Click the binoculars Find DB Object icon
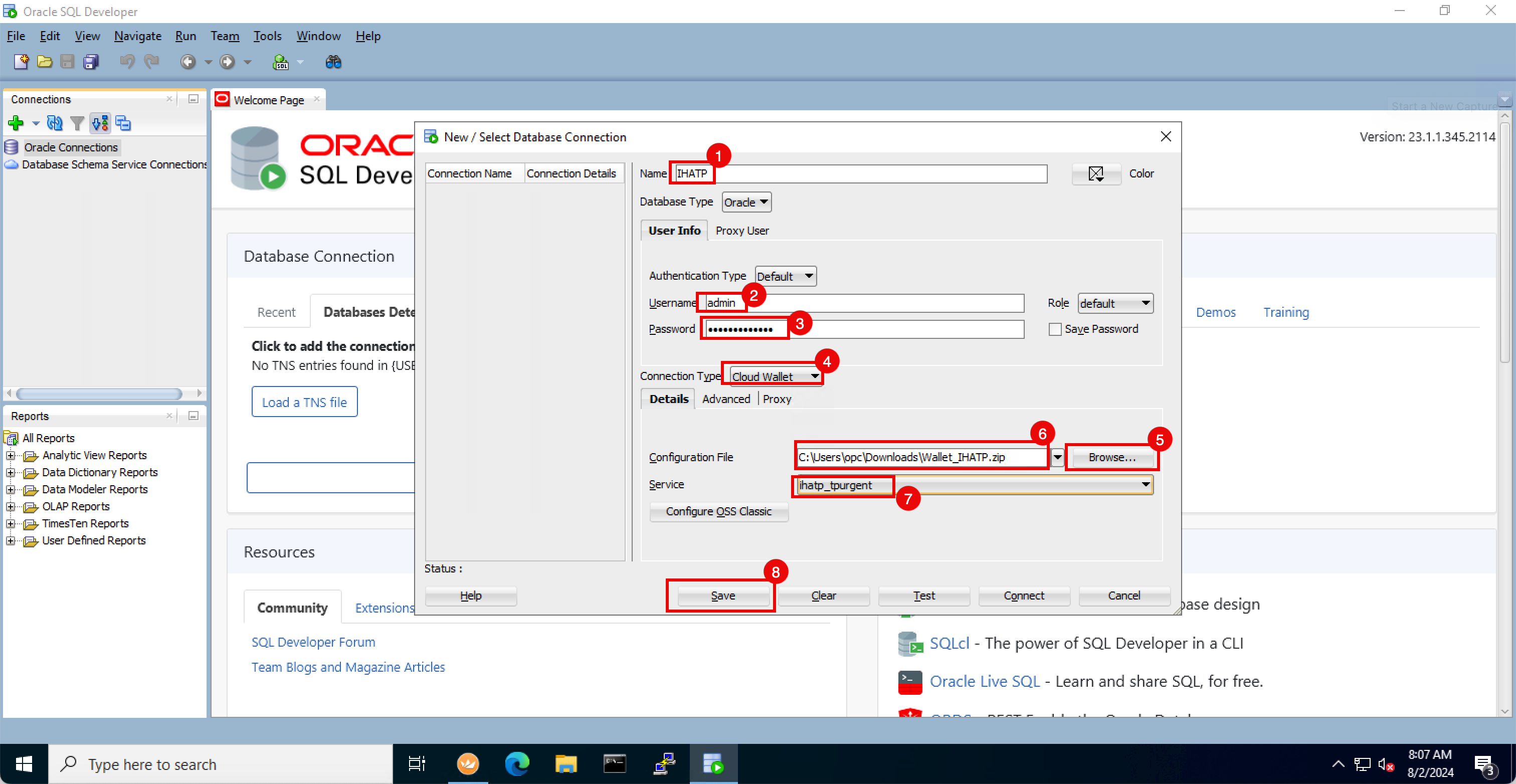Screen dimensions: 1516x784 click(333, 62)
